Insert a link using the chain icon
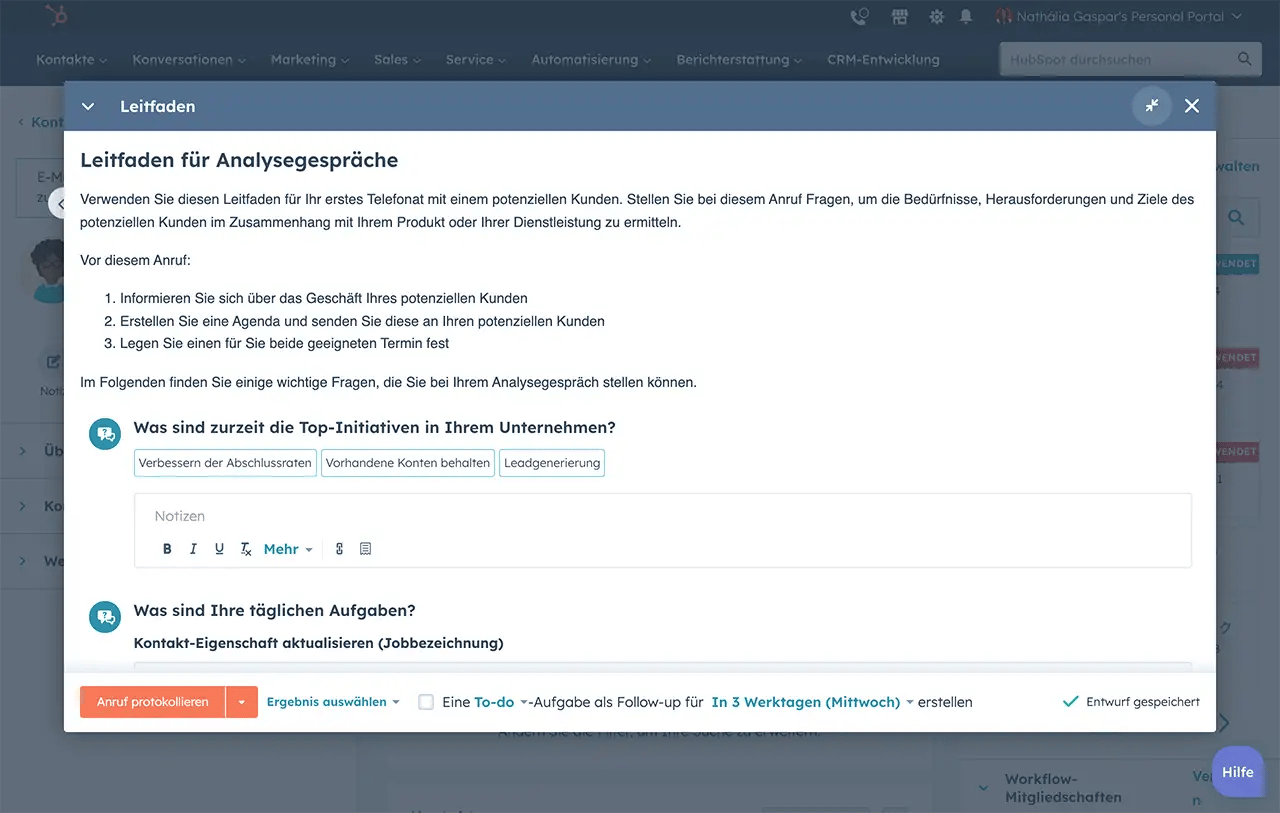 click(339, 549)
